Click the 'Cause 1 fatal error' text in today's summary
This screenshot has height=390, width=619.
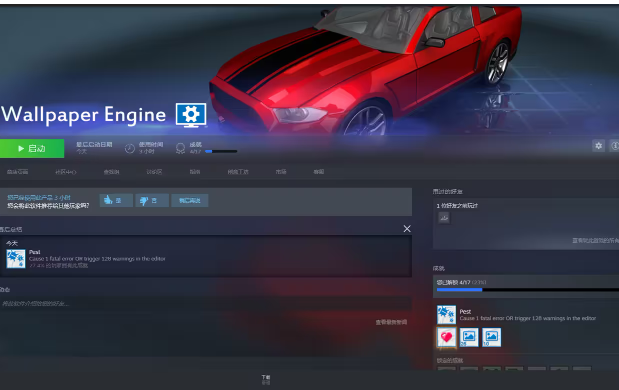point(97,259)
